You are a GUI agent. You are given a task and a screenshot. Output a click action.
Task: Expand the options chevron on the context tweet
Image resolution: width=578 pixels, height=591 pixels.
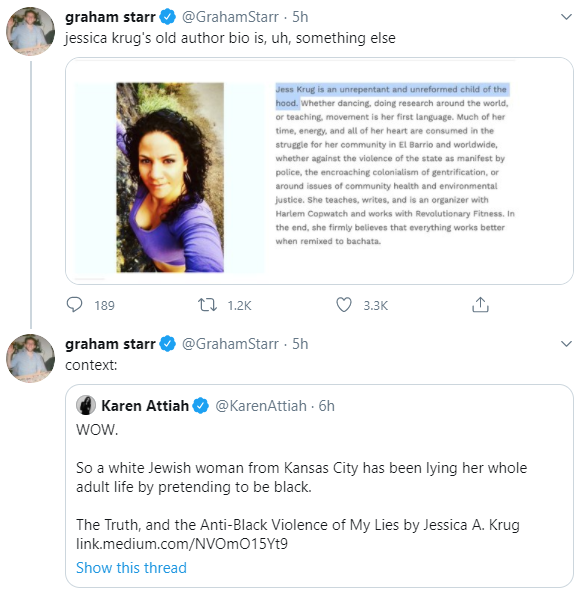pyautogui.click(x=566, y=344)
